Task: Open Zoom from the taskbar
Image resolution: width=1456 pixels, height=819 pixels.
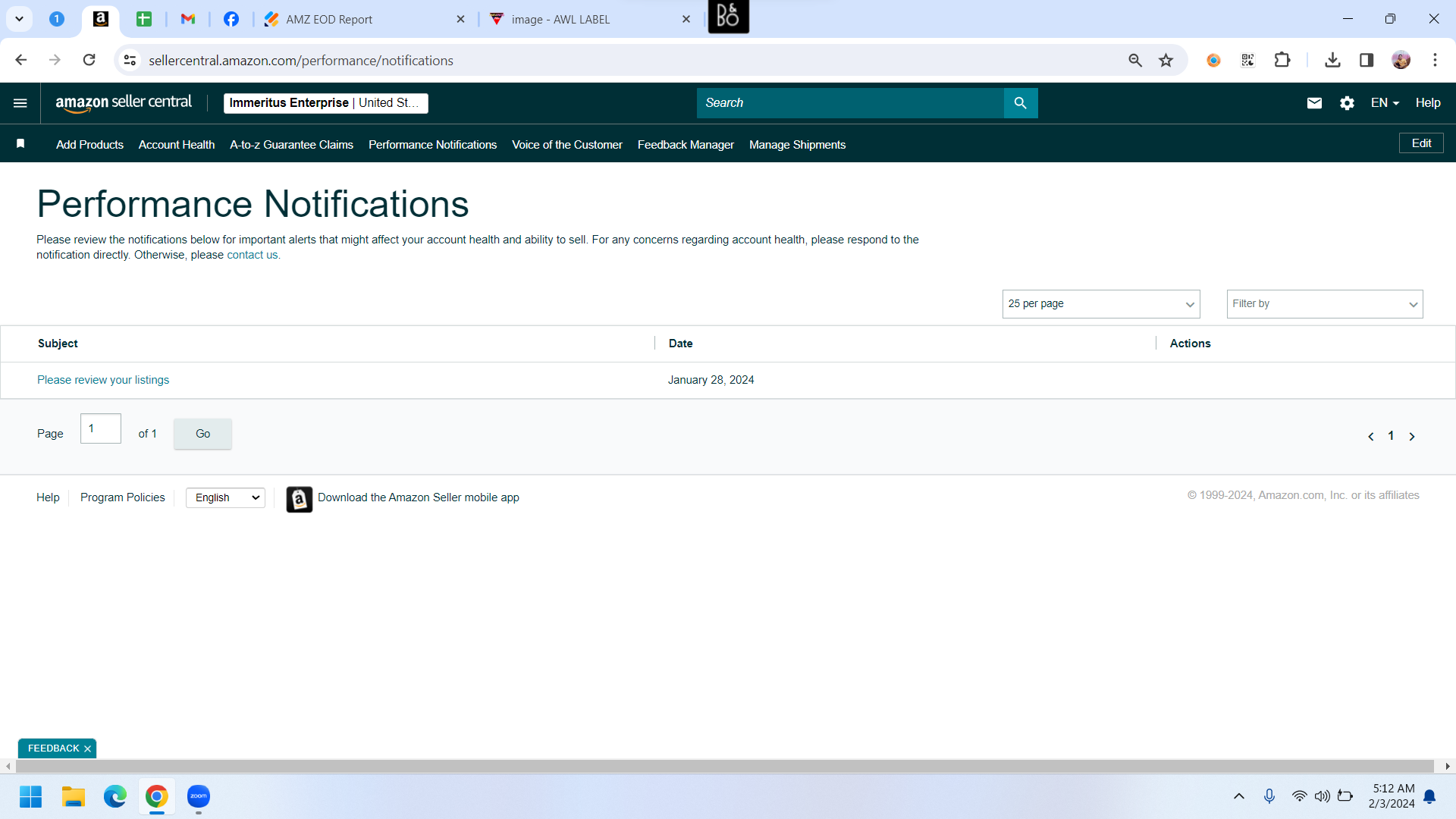Action: pos(199,796)
